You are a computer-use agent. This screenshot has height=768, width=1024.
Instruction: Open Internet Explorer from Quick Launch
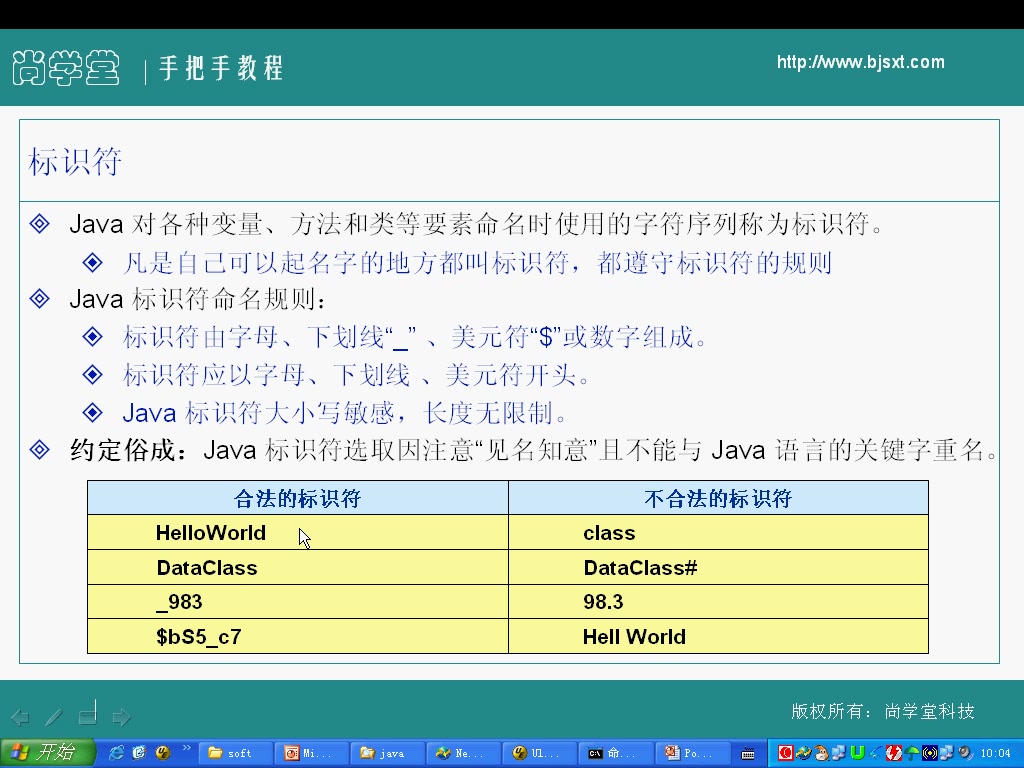[x=116, y=752]
